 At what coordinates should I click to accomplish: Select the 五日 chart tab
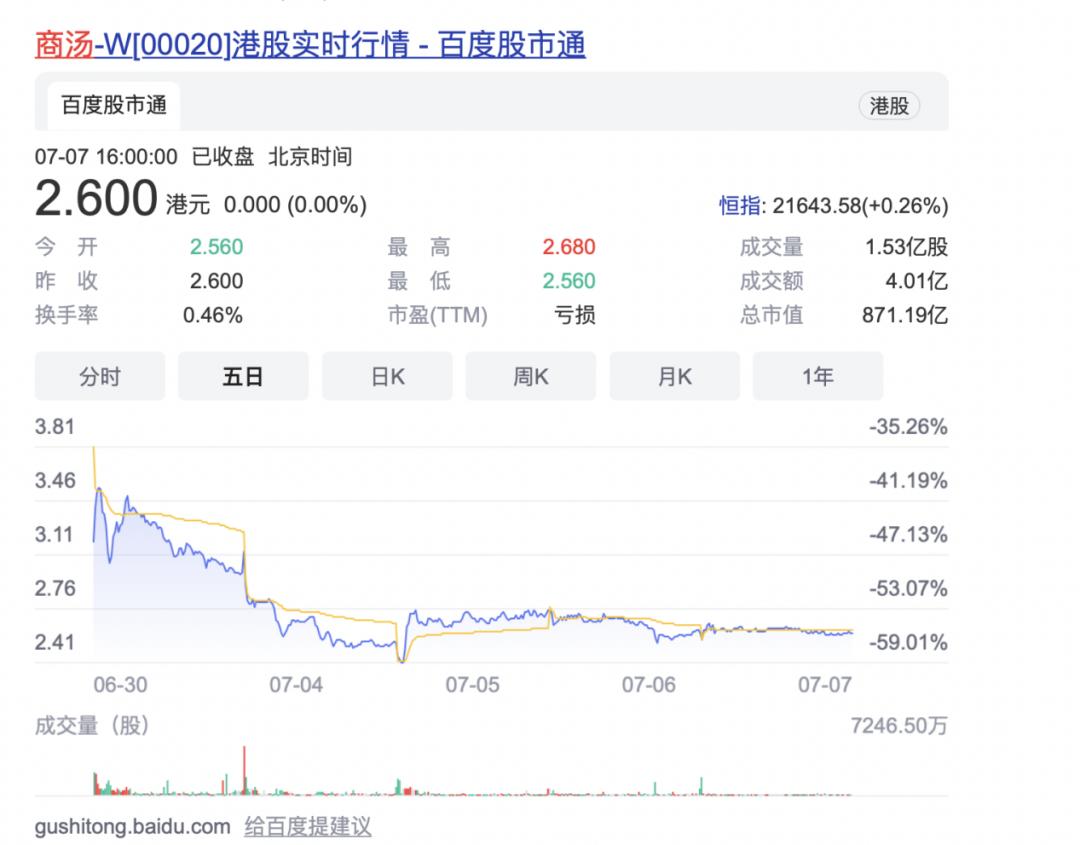(x=243, y=377)
